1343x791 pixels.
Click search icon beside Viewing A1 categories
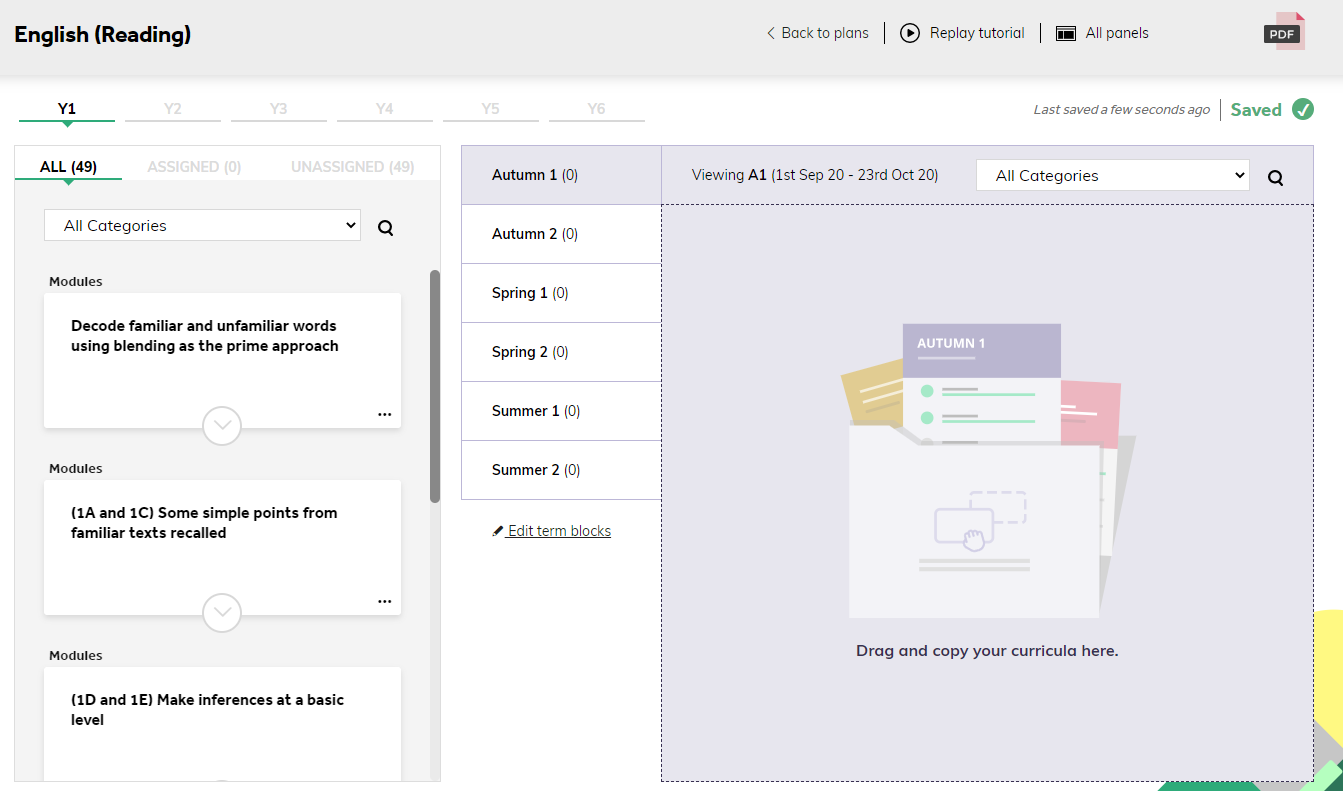tap(1276, 178)
